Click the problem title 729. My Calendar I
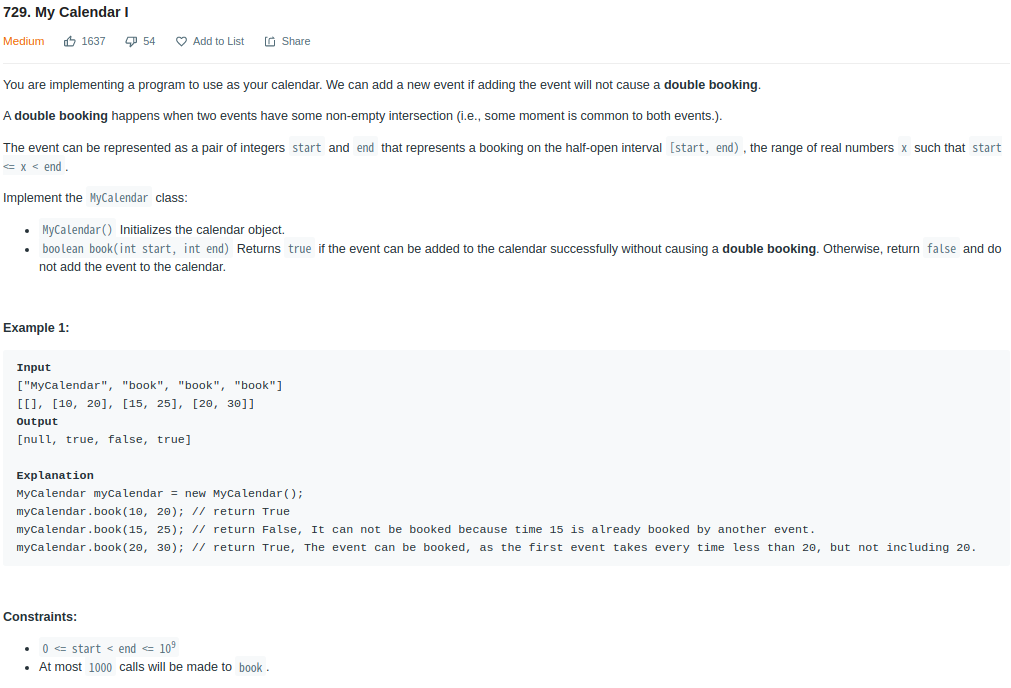This screenshot has width=1011, height=688. pyautogui.click(x=66, y=12)
